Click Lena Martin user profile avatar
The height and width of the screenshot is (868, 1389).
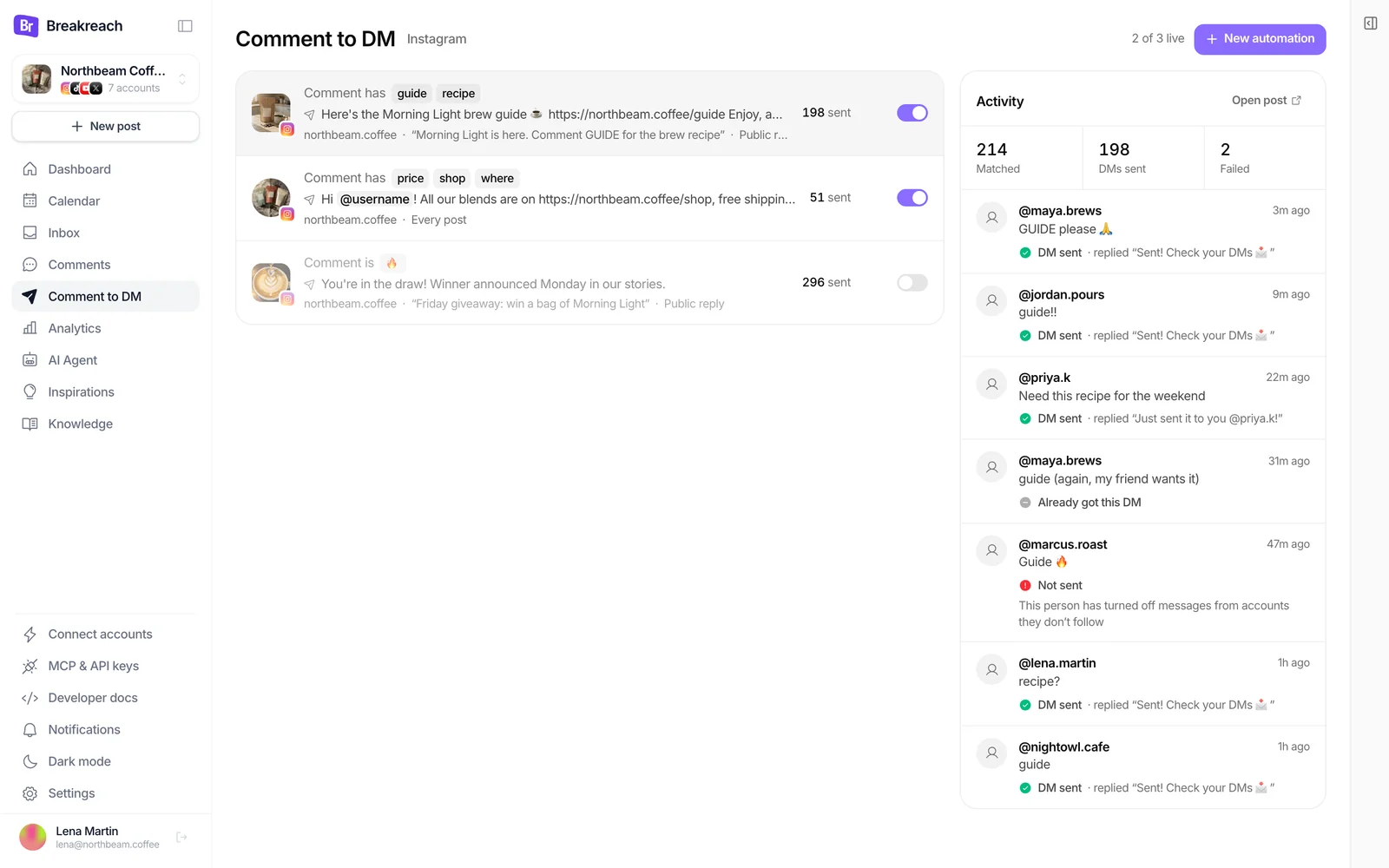(x=33, y=838)
